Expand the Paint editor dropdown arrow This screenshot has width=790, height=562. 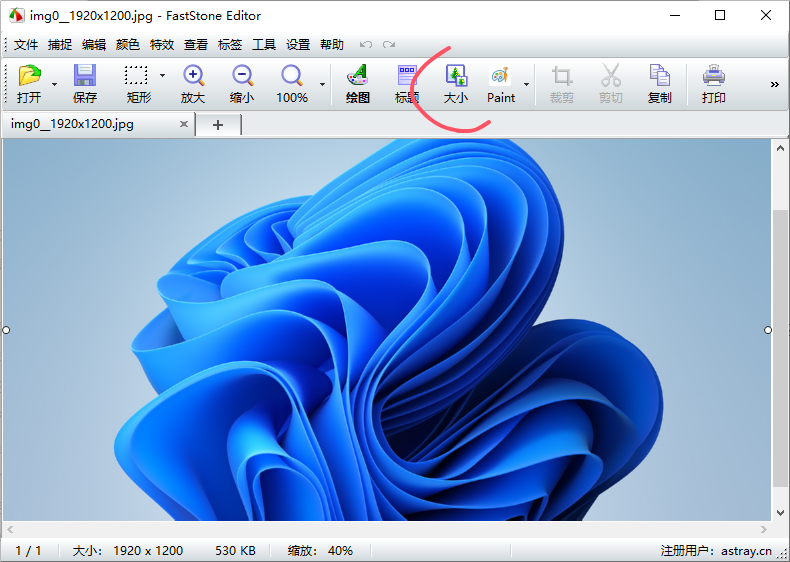point(526,84)
